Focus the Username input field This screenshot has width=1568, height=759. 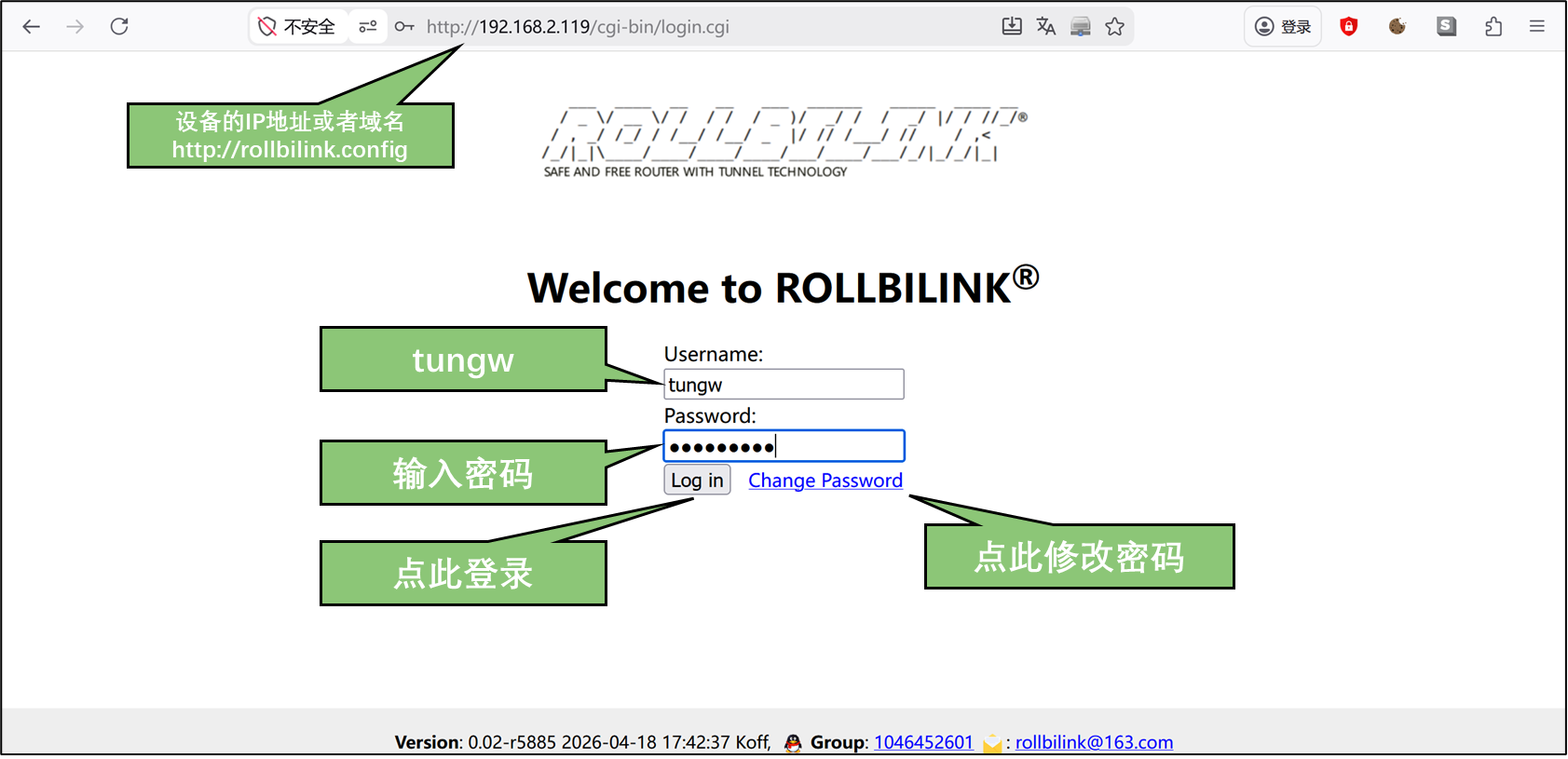pyautogui.click(x=784, y=385)
